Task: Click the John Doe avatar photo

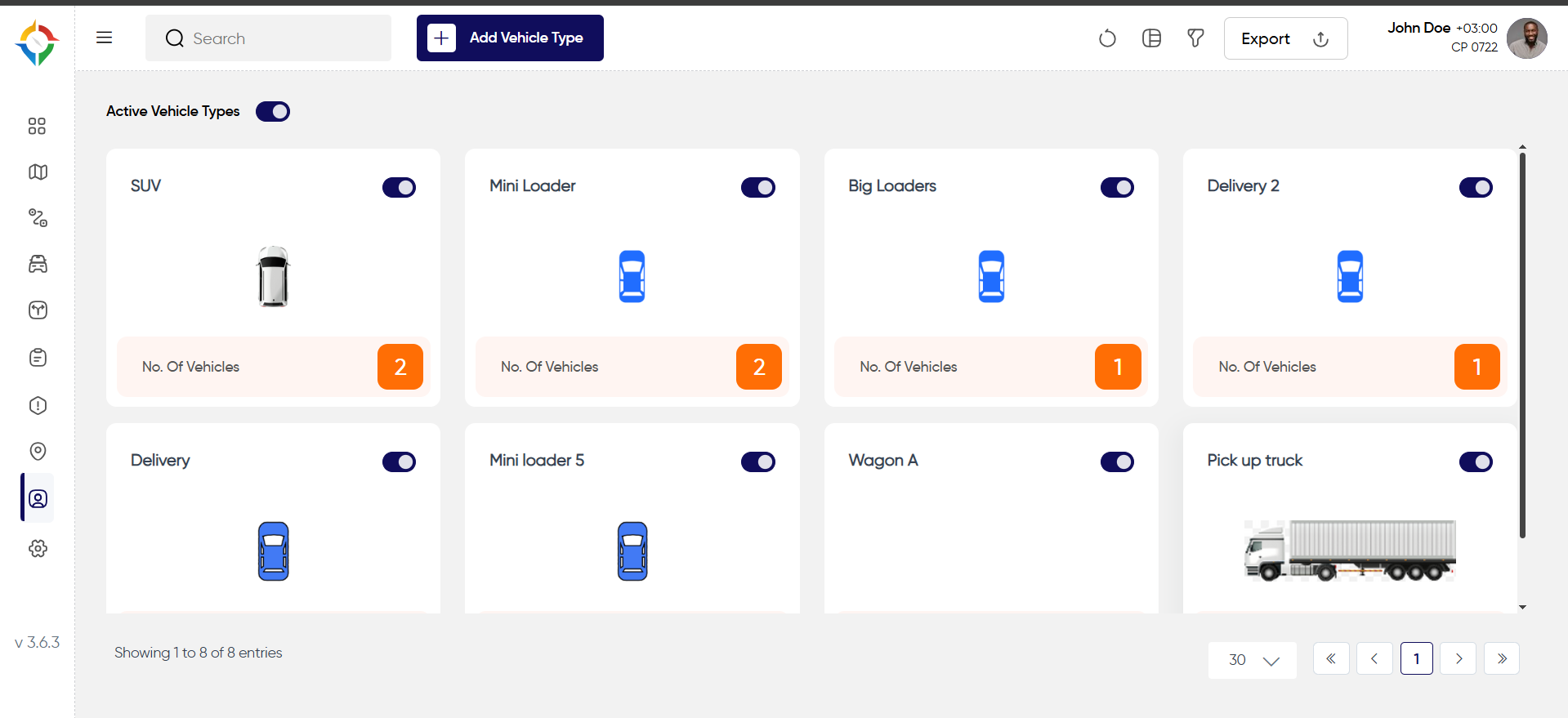Action: 1526,38
